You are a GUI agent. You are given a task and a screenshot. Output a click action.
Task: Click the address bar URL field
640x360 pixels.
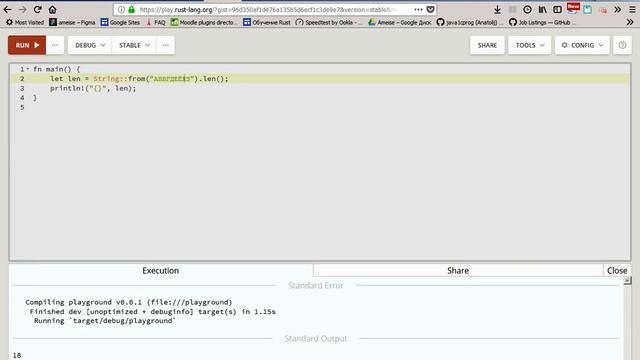(274, 9)
